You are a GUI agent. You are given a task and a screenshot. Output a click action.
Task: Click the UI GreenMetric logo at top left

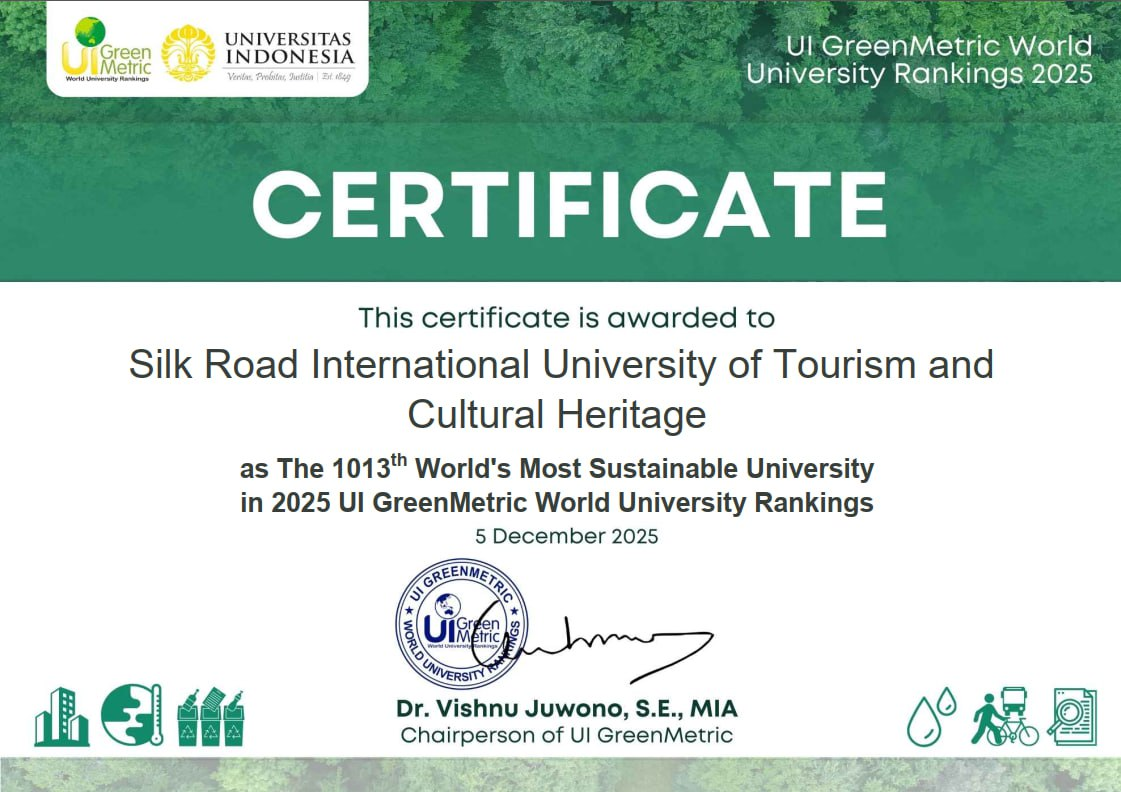tap(107, 50)
